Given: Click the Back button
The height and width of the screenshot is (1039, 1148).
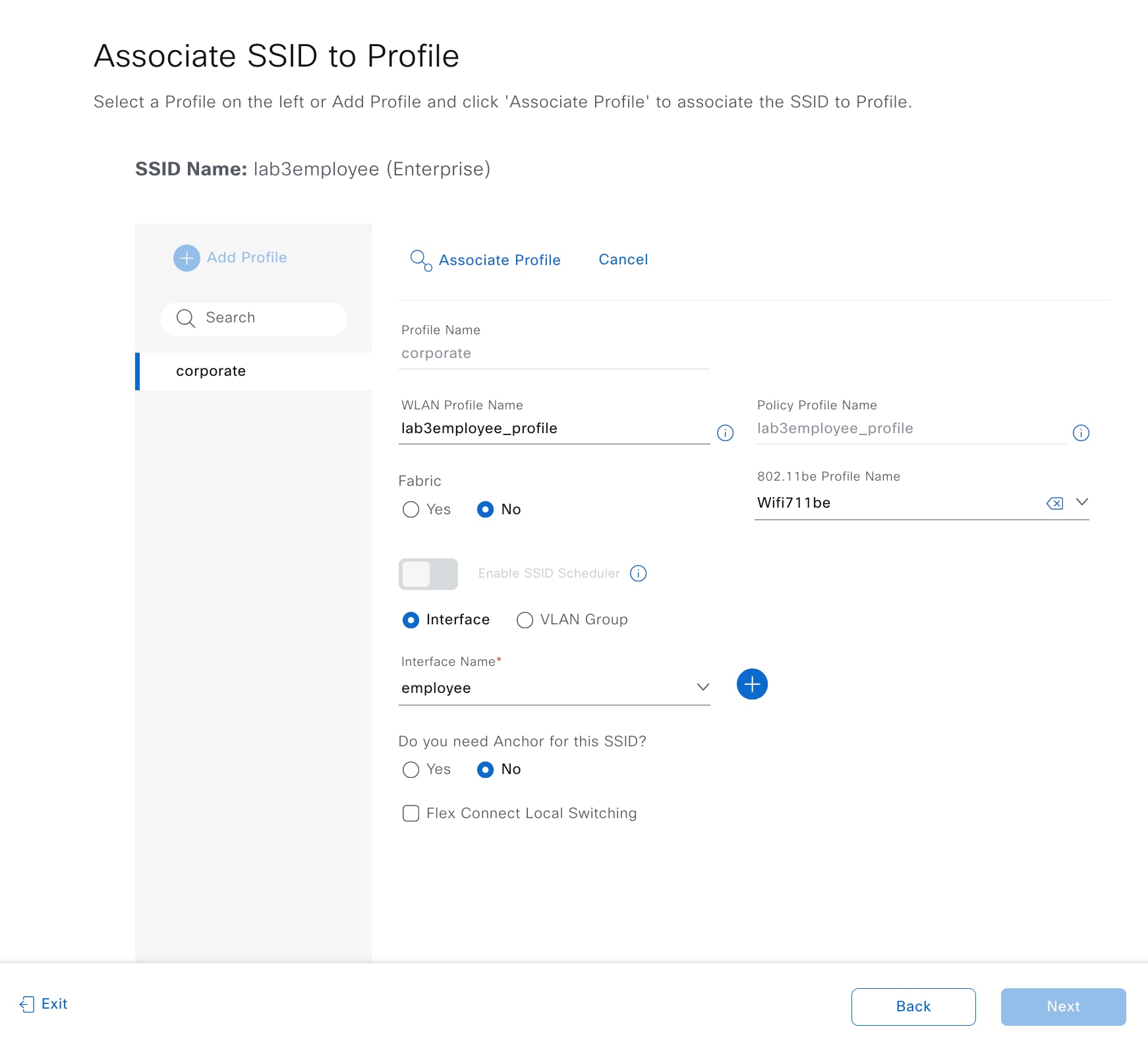Looking at the screenshot, I should pyautogui.click(x=913, y=1007).
